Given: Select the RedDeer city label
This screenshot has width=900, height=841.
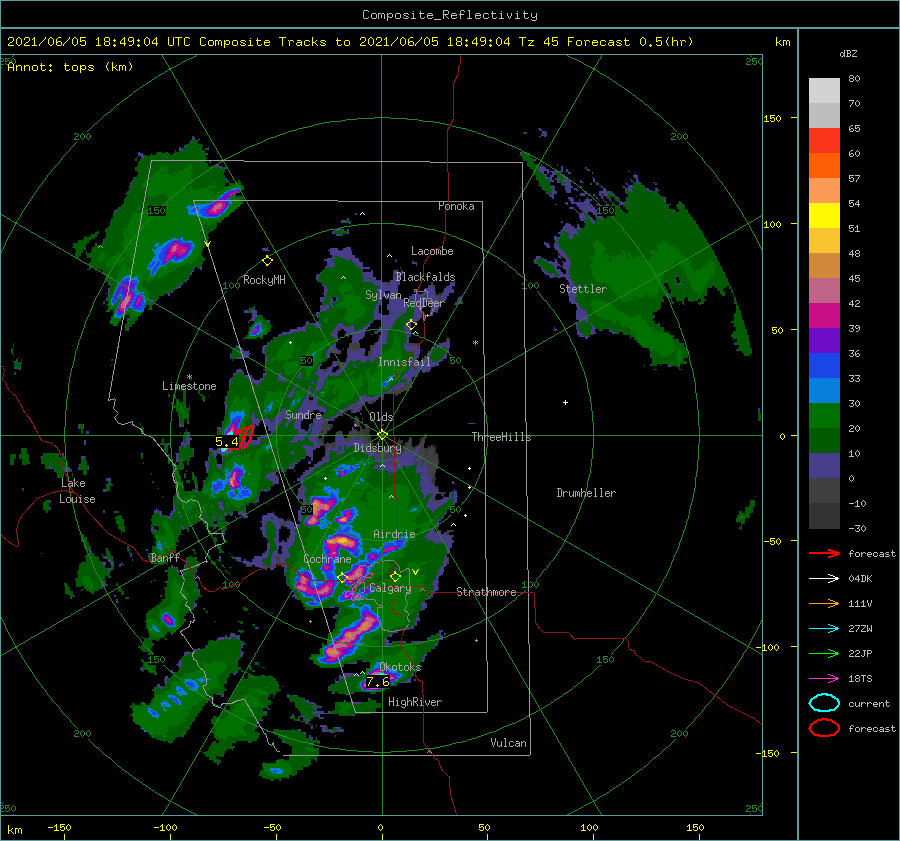Looking at the screenshot, I should 424,303.
